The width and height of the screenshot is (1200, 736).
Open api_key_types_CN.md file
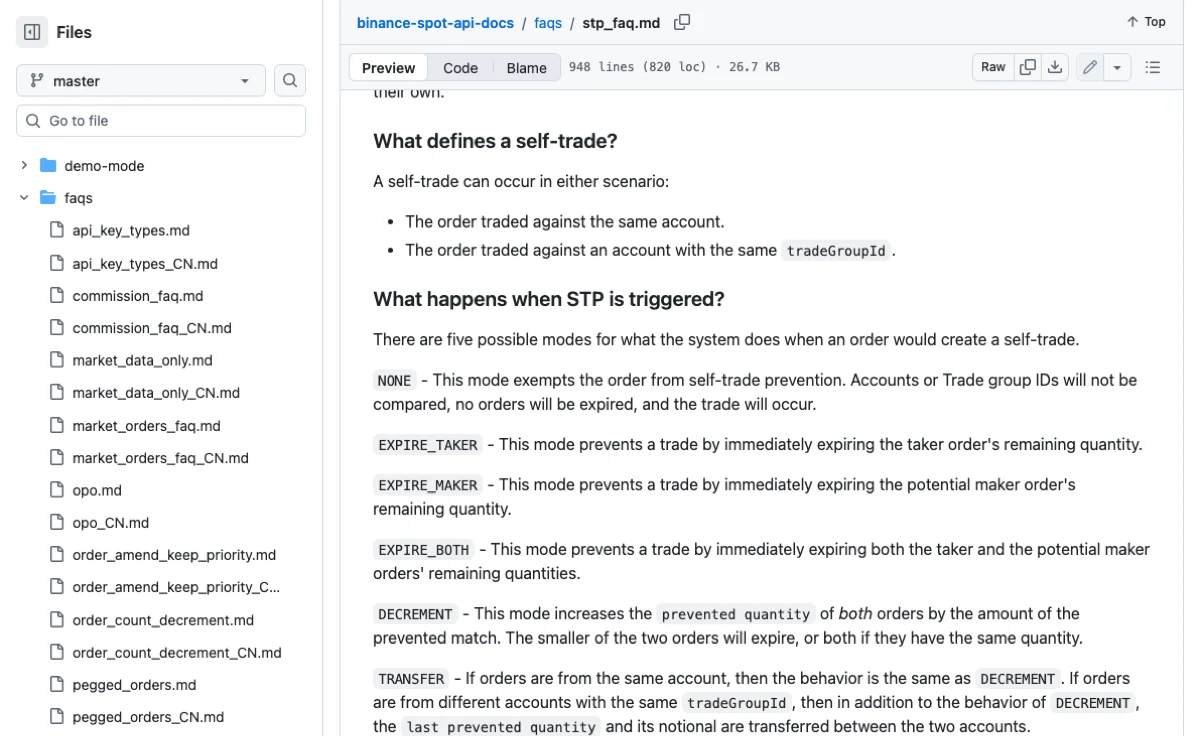click(x=145, y=264)
